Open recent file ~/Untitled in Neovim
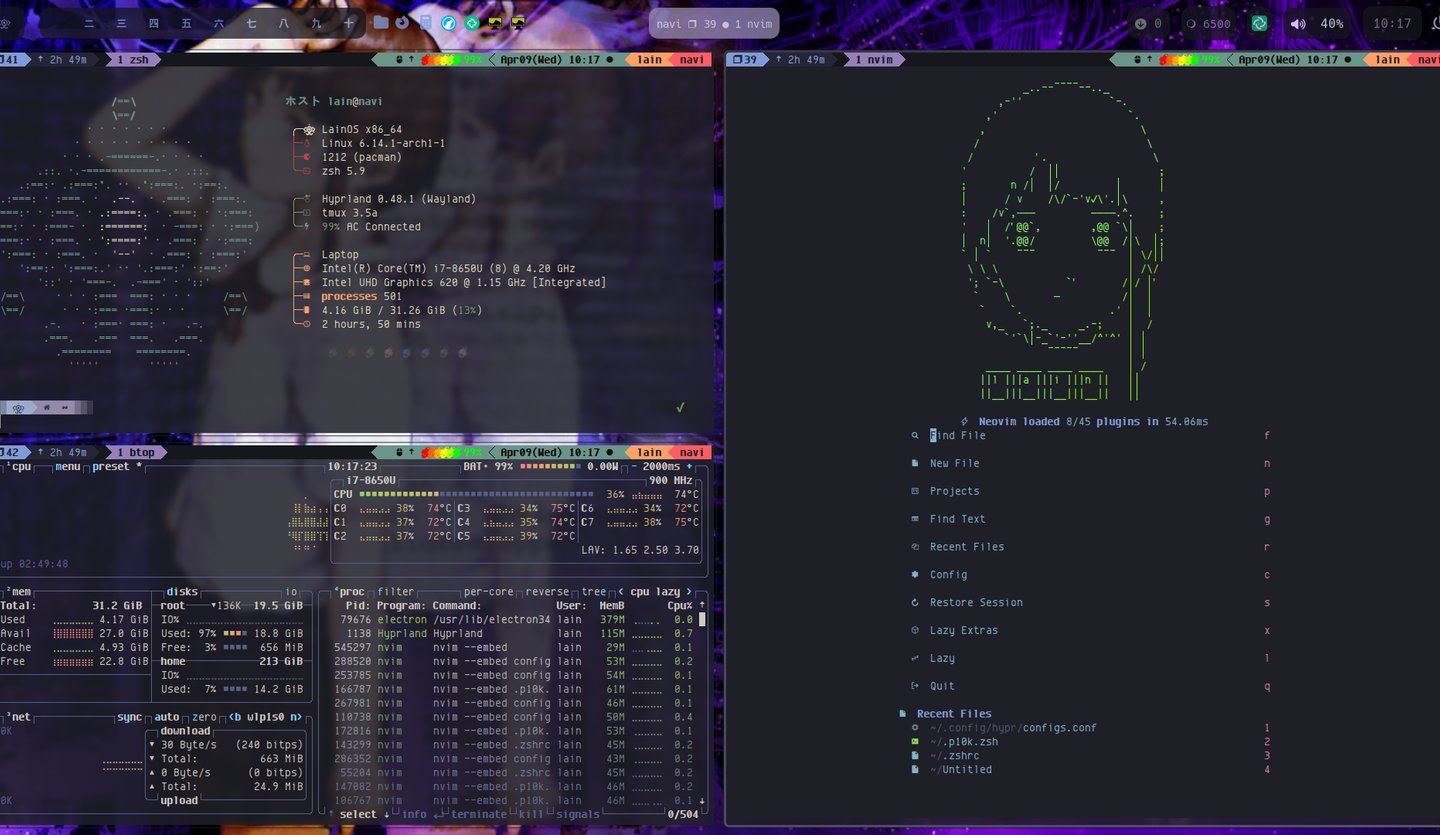The width and height of the screenshot is (1440, 835). pyautogui.click(x=1090, y=770)
